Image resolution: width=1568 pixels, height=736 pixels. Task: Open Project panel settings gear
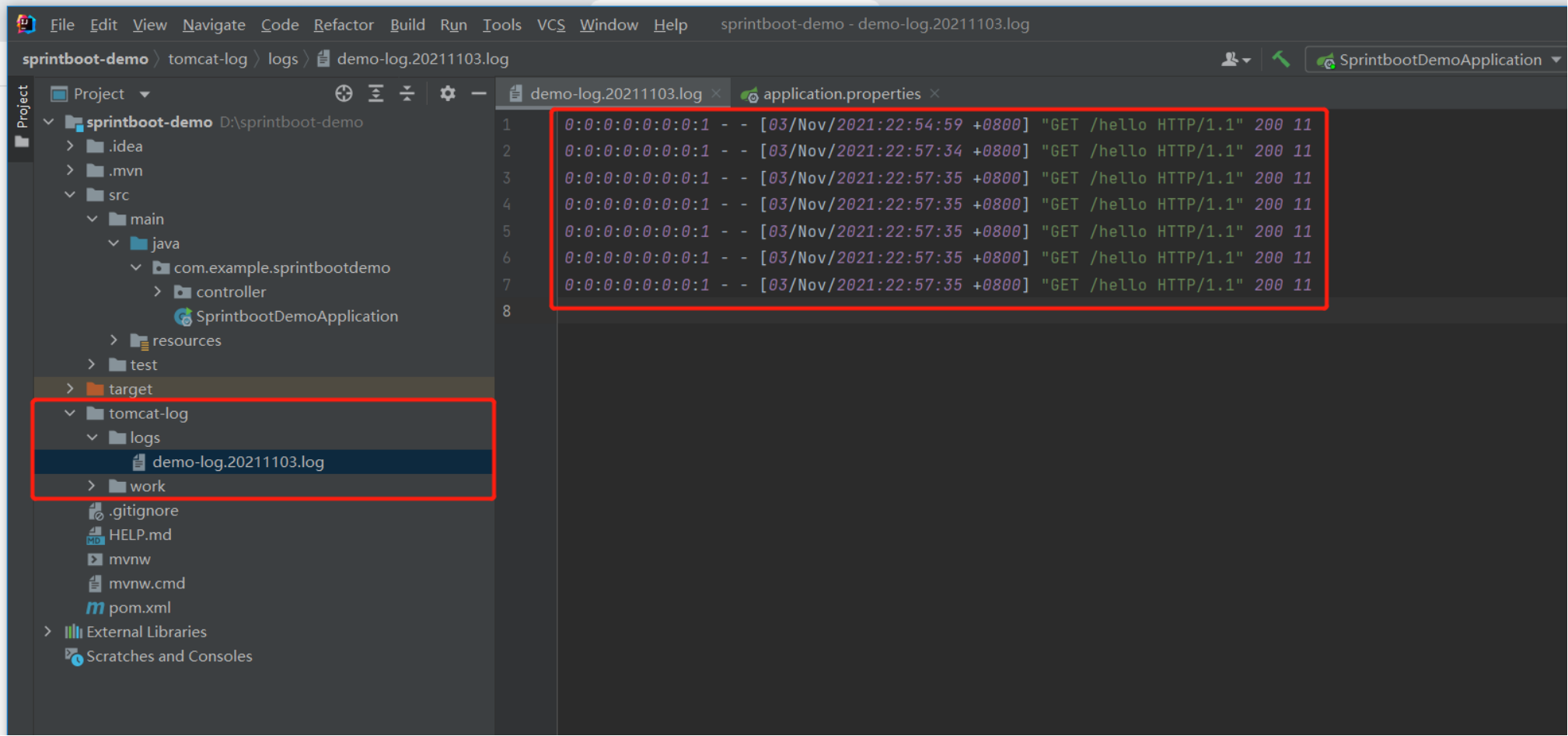(447, 94)
